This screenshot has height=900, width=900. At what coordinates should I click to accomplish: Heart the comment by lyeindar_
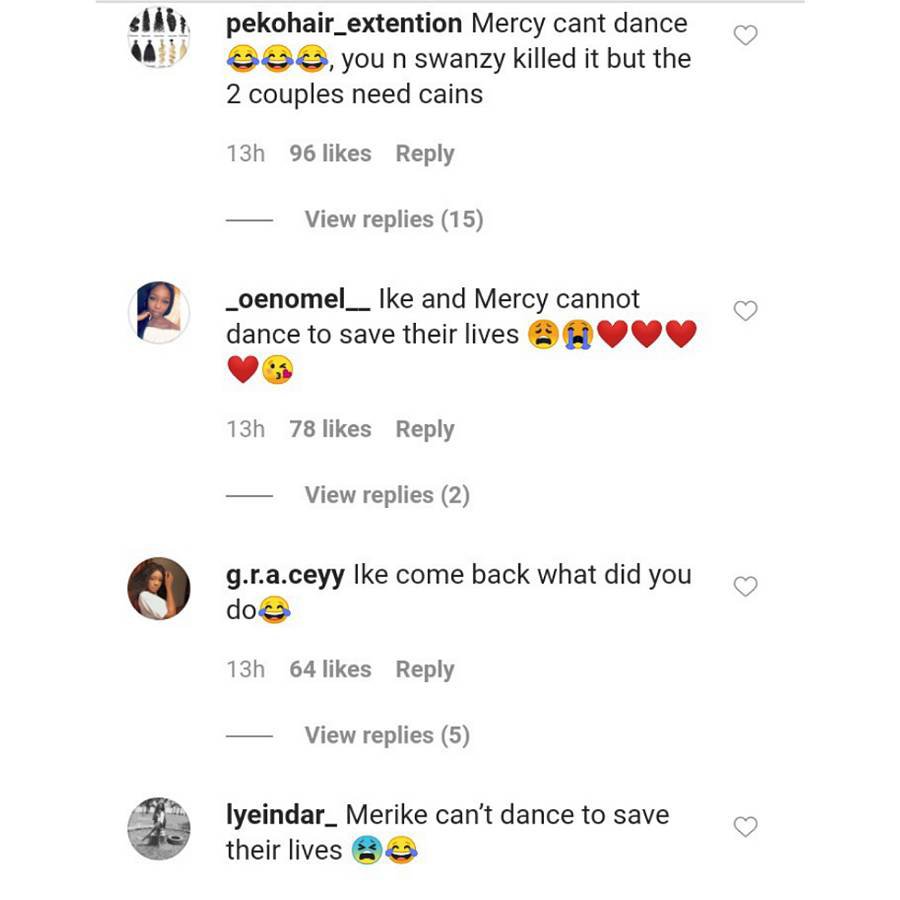click(x=746, y=827)
